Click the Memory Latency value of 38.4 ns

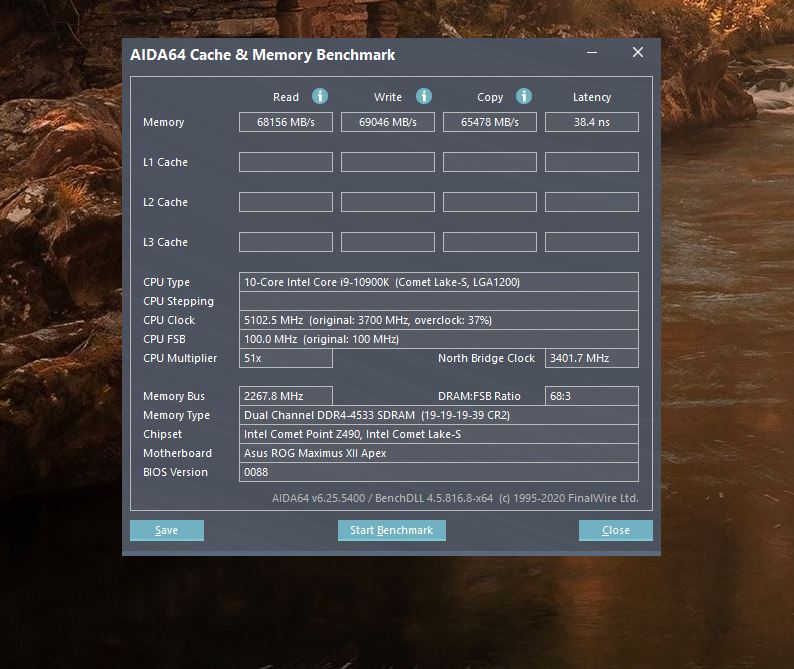click(591, 122)
